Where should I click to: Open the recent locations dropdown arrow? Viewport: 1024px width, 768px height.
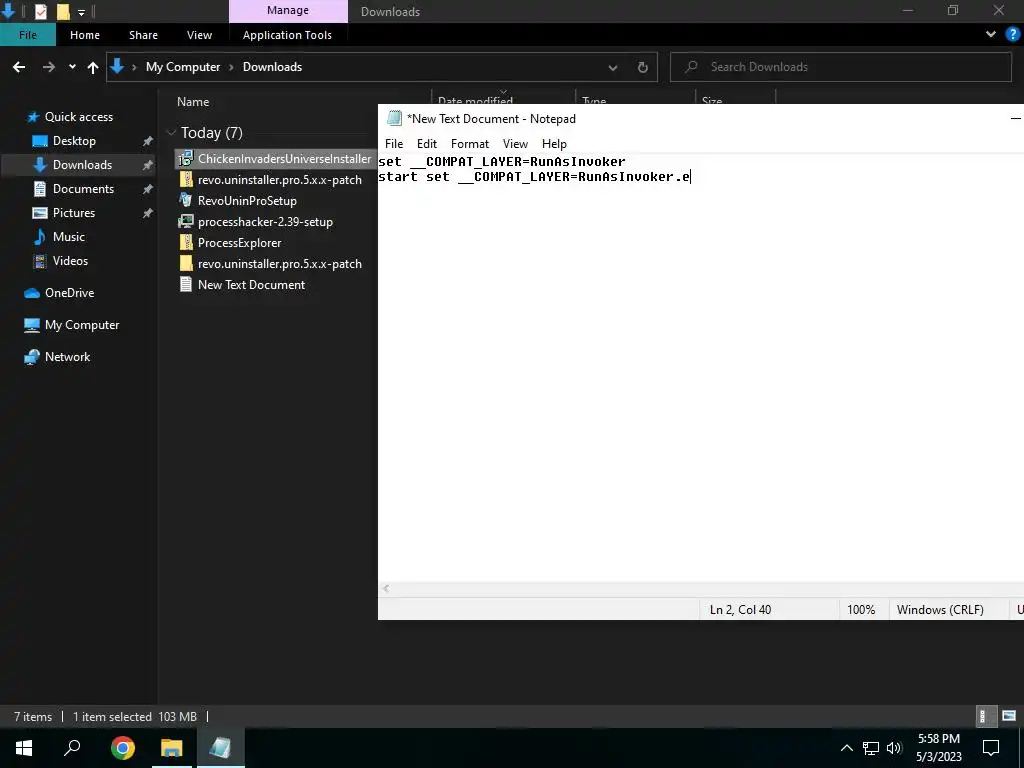(x=72, y=67)
